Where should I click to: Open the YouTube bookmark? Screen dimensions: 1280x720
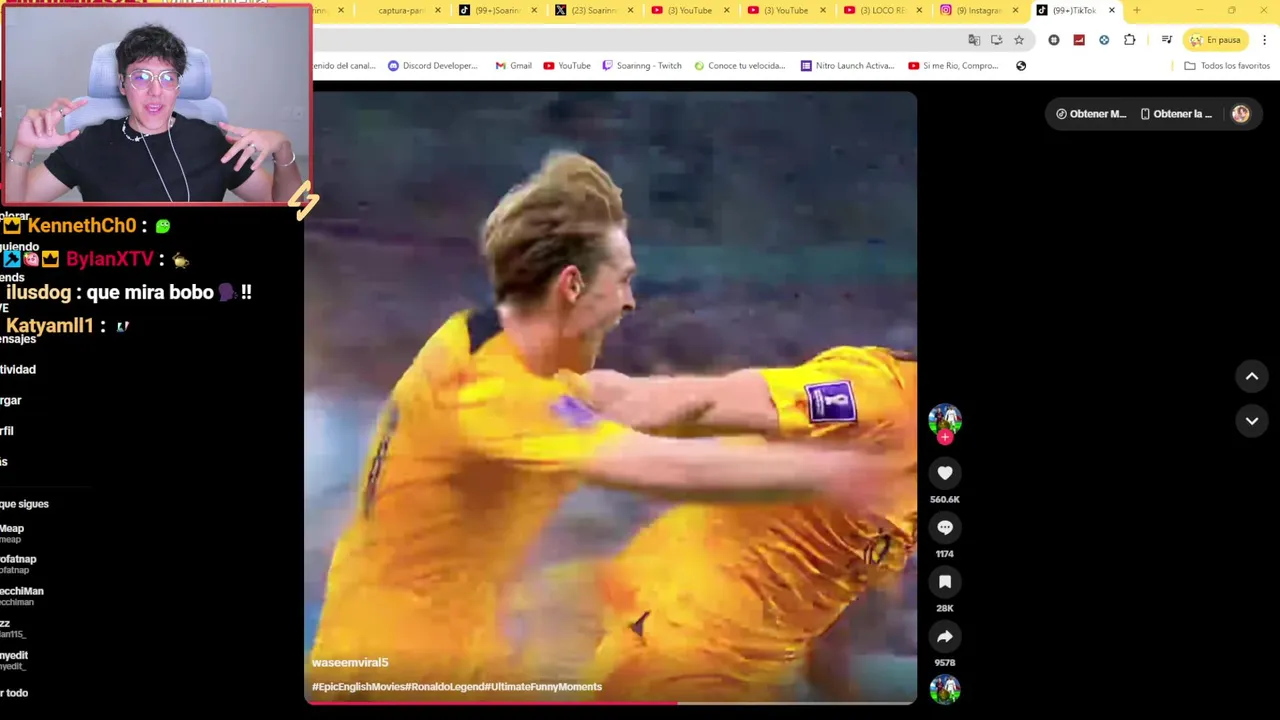(x=567, y=66)
